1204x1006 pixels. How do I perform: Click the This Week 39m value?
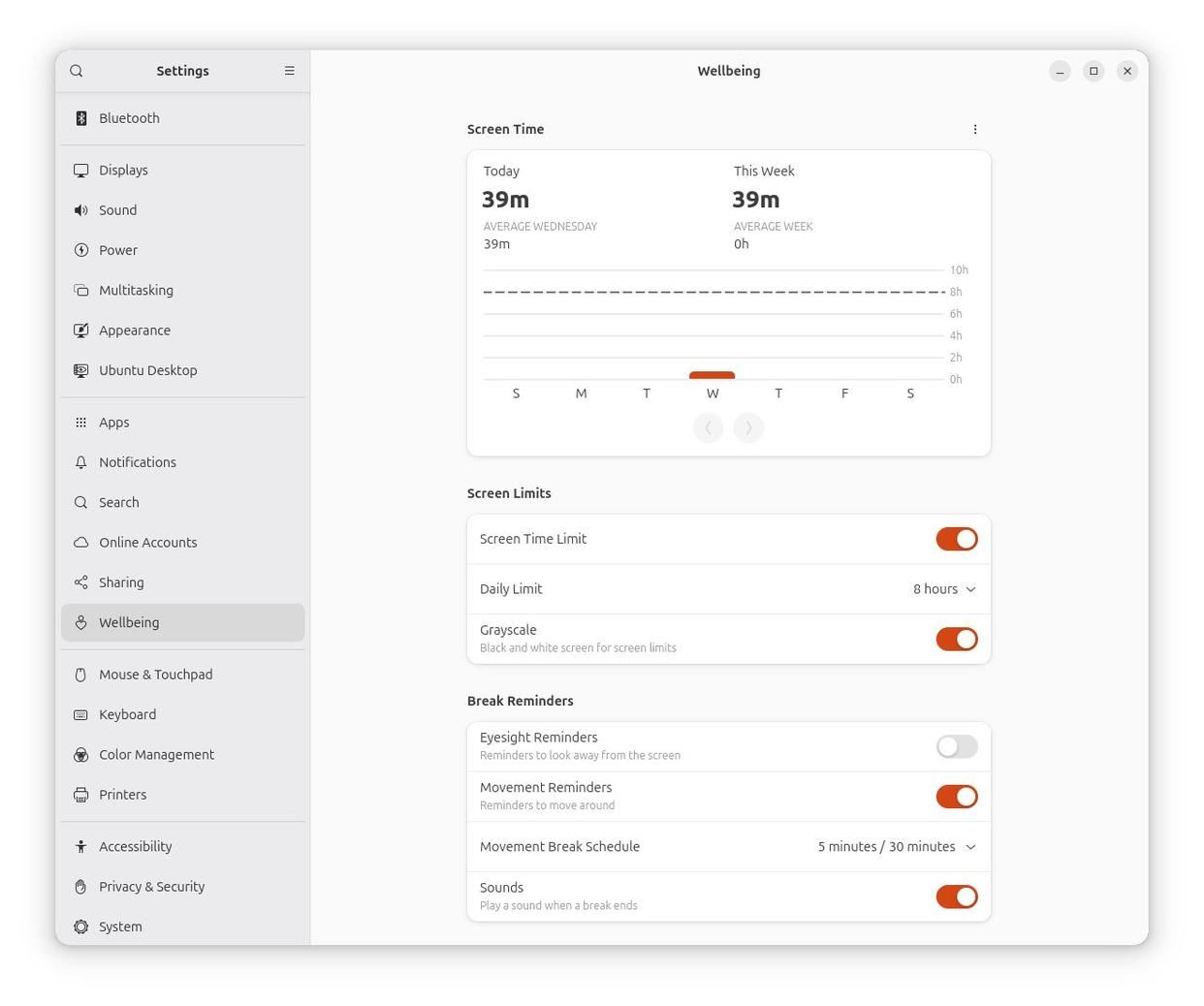tap(755, 200)
